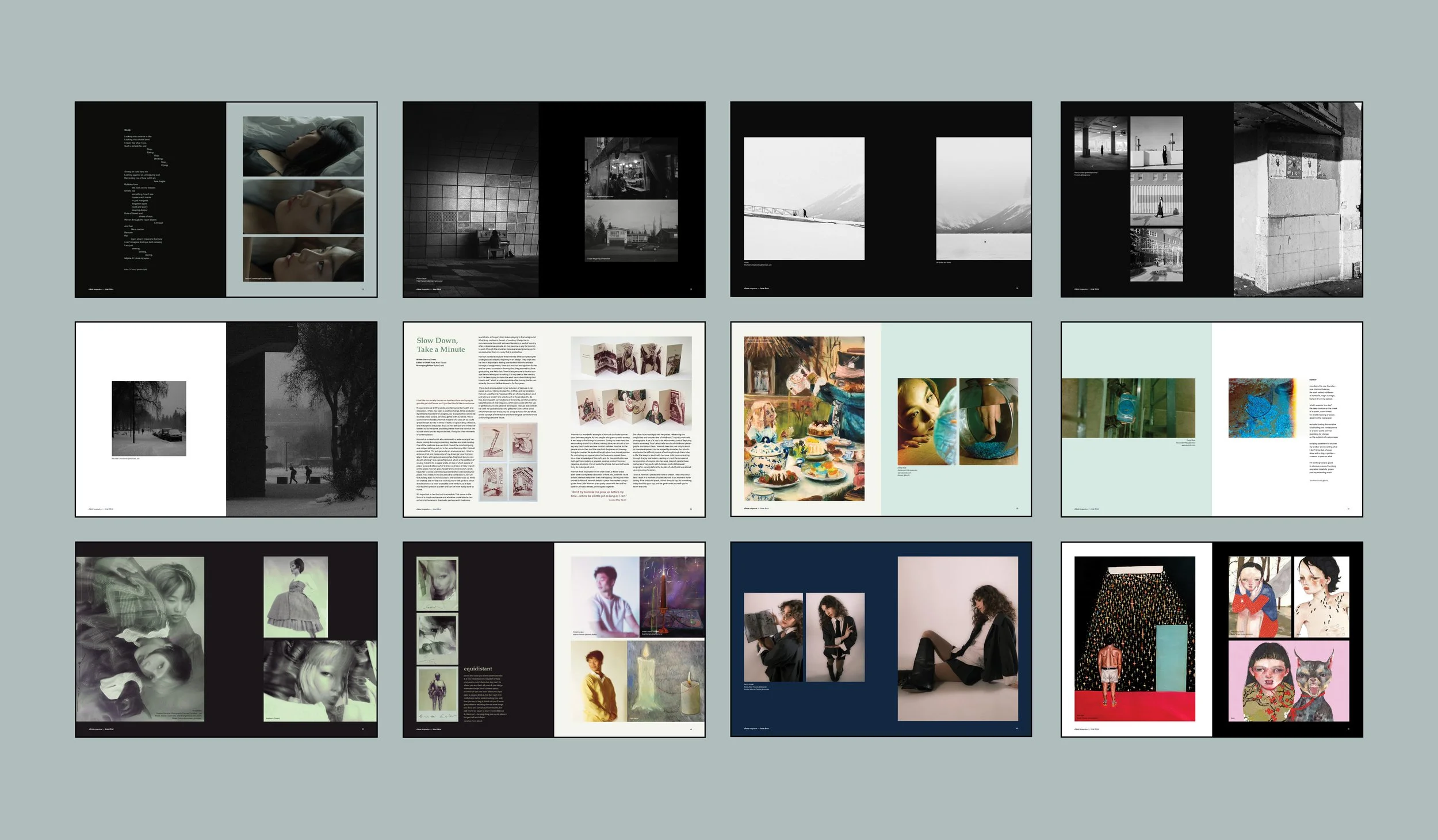Image resolution: width=1438 pixels, height=840 pixels.
Task: Click the "Soap" poem title
Action: [x=128, y=130]
